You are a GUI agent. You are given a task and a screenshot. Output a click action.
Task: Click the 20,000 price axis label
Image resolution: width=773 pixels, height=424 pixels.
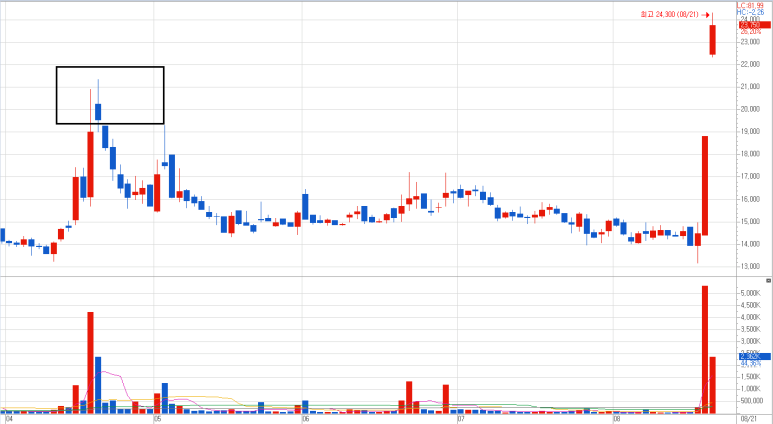750,109
